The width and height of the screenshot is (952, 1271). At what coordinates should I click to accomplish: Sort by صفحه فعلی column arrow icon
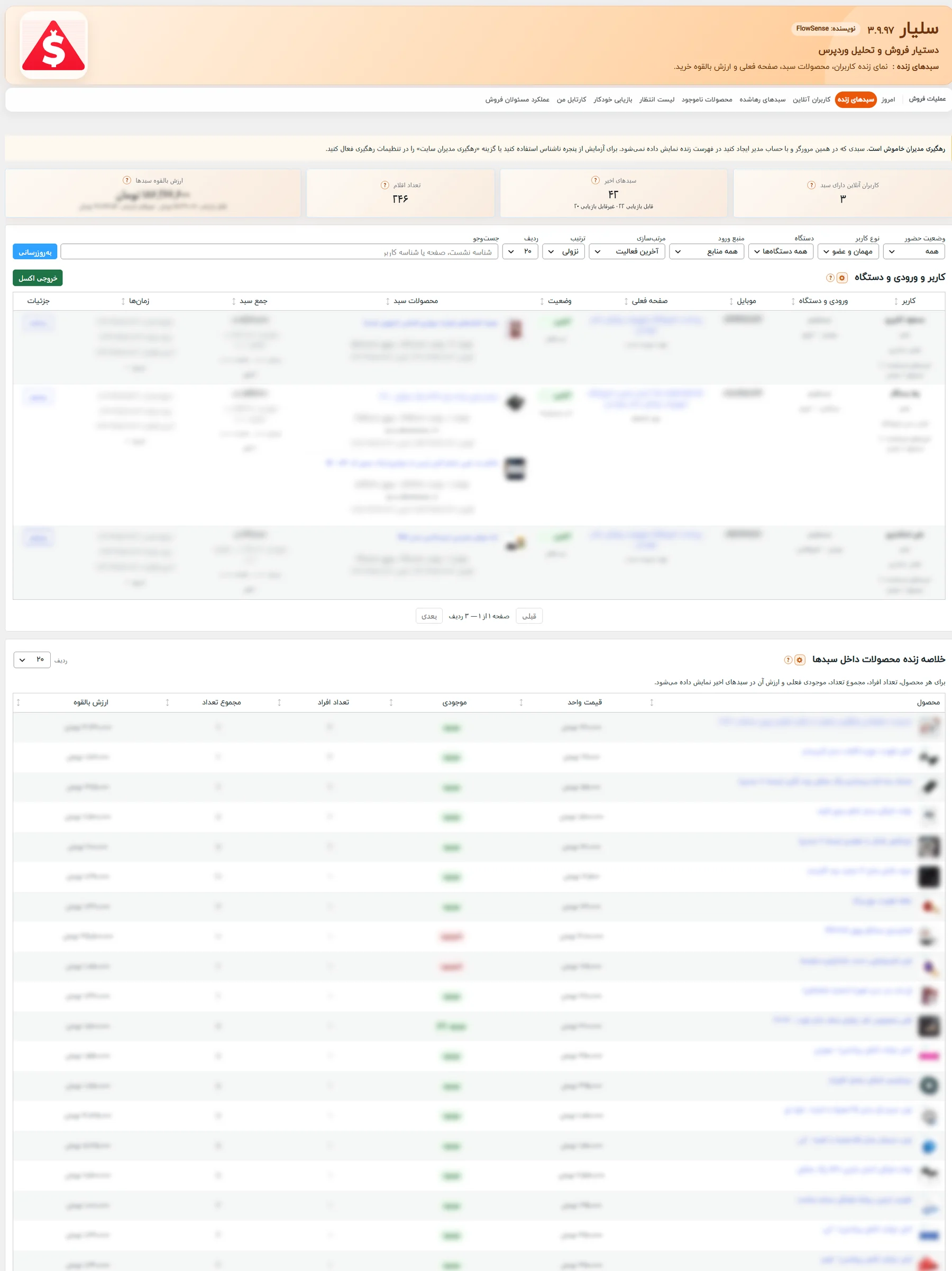tap(626, 301)
